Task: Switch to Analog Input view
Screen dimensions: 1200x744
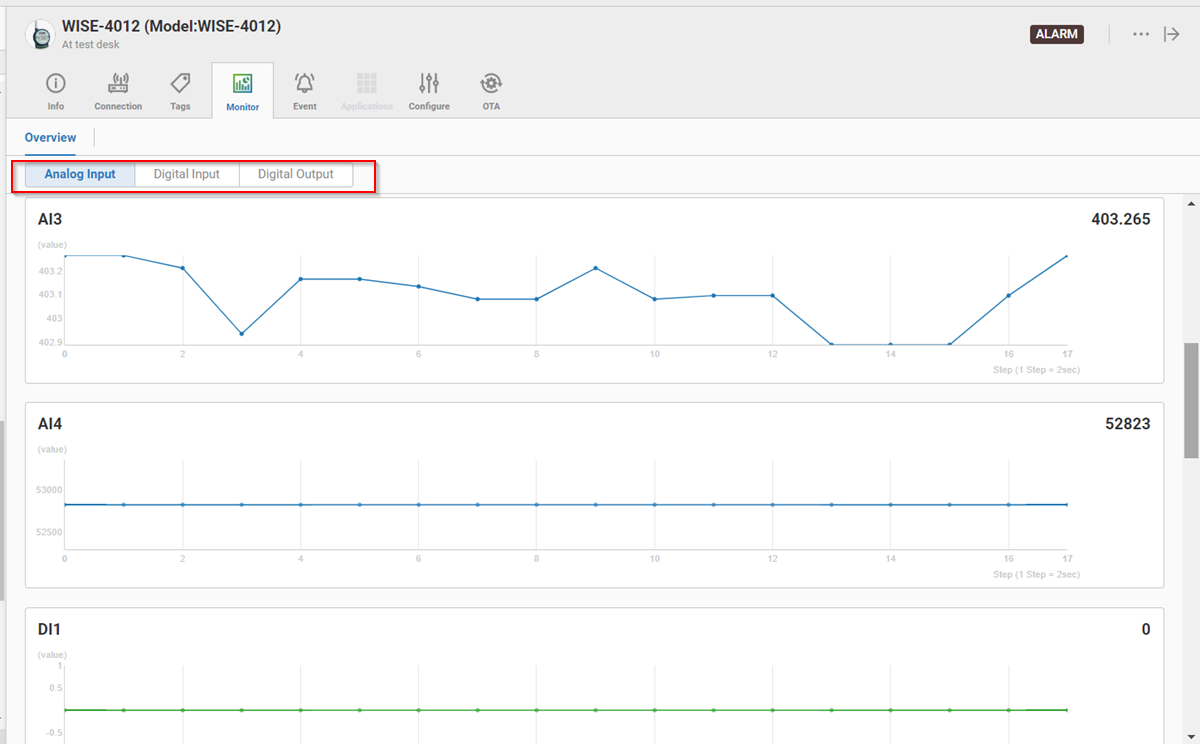Action: point(80,174)
